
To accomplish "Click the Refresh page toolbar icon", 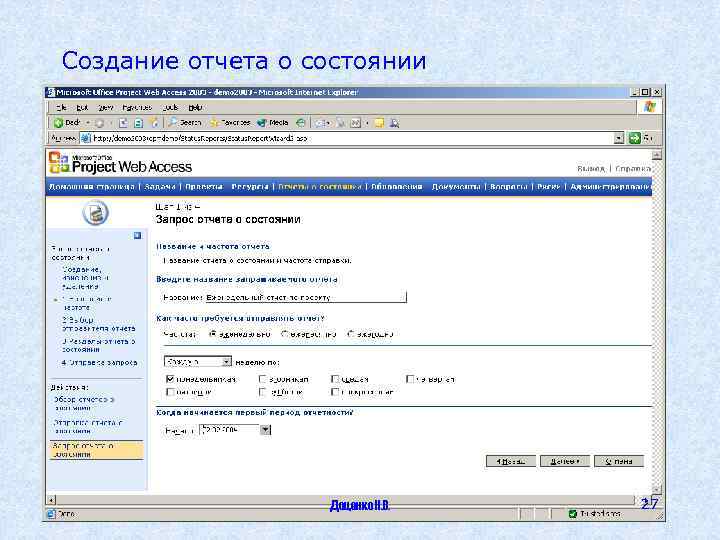I will tap(139, 123).
